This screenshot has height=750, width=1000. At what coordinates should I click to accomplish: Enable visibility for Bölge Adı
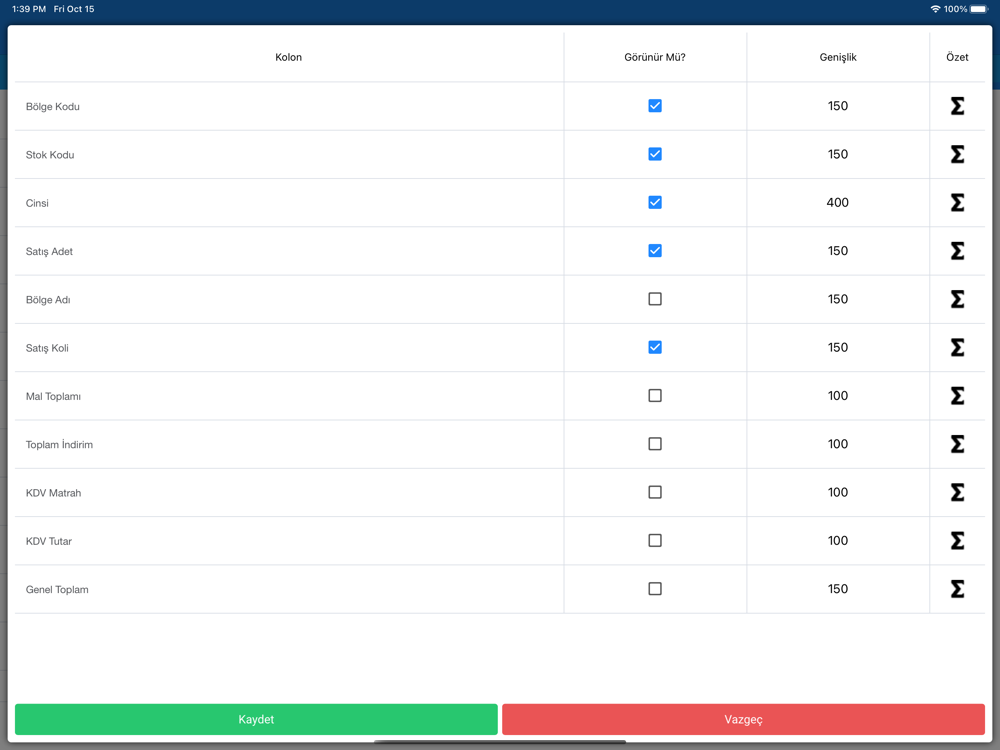655,299
